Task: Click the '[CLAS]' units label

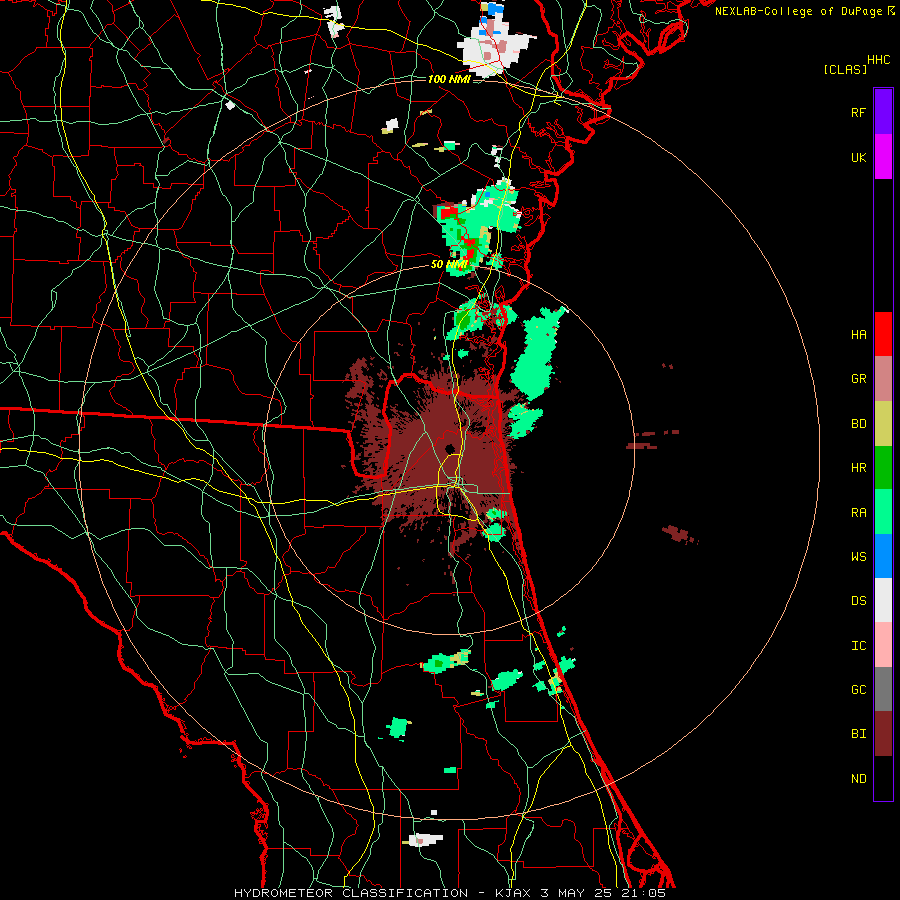Action: 845,70
